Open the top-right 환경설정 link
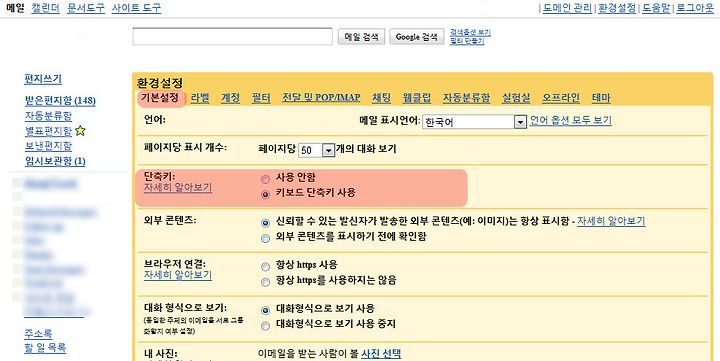Image resolution: width=720 pixels, height=361 pixels. [x=617, y=8]
